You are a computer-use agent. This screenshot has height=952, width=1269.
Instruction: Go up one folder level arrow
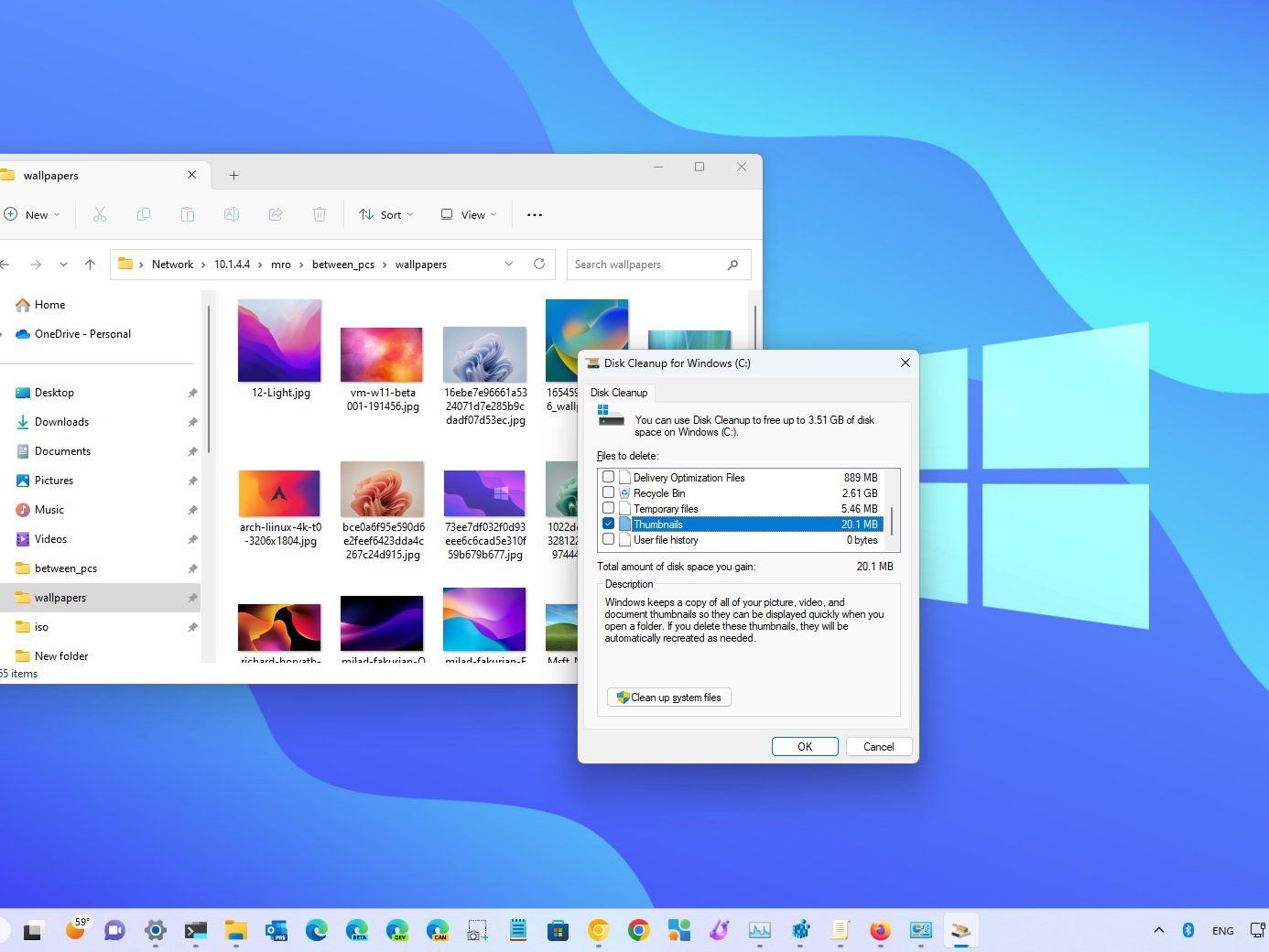point(90,265)
